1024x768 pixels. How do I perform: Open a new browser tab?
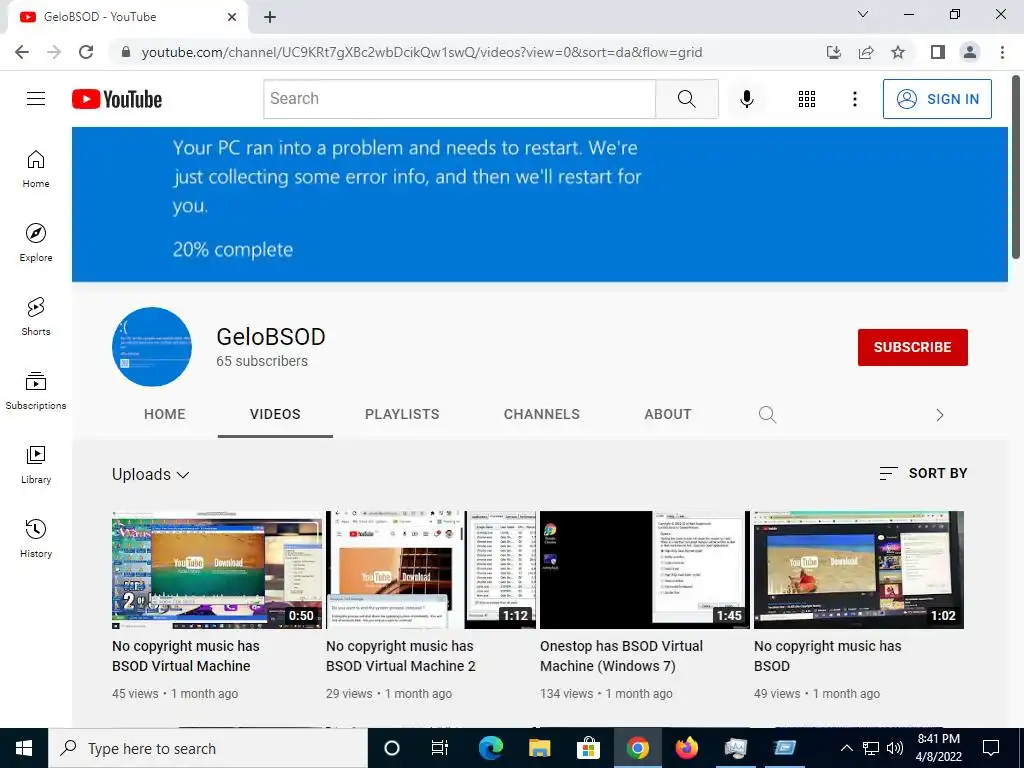[270, 17]
